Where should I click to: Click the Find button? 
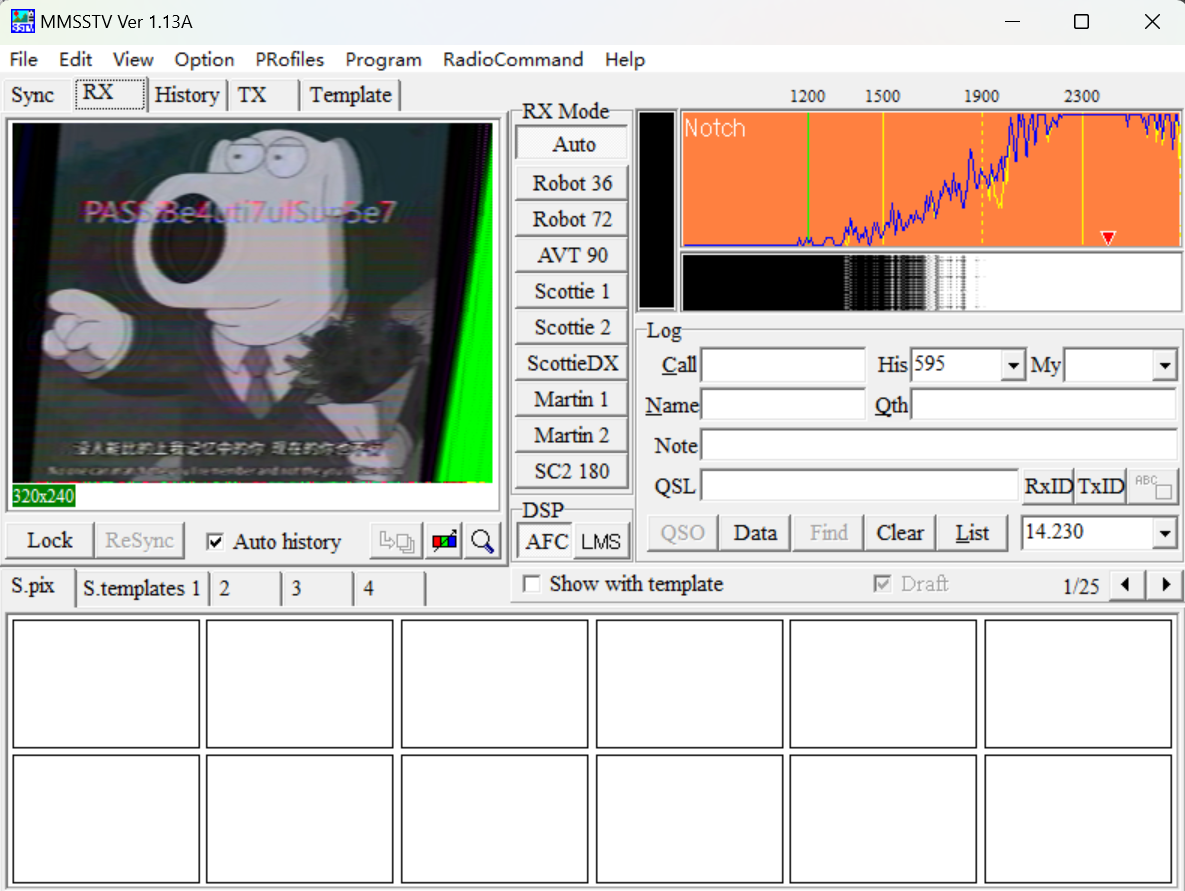828,533
